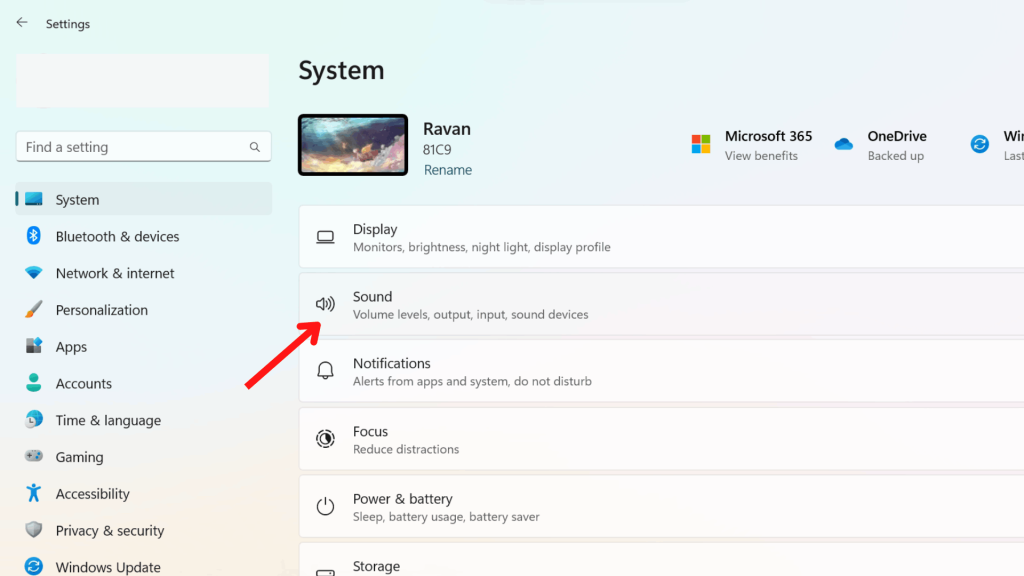Click 'Sleep, battery usage, battery saver' text
This screenshot has width=1024, height=576.
pyautogui.click(x=446, y=516)
